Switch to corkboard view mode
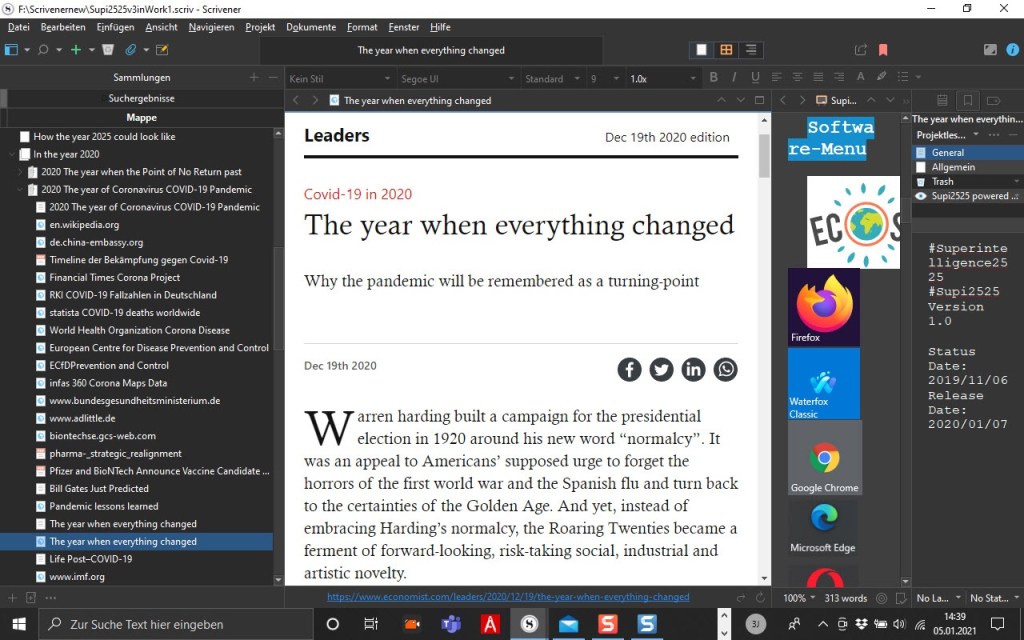Image resolution: width=1024 pixels, height=640 pixels. 726,49
